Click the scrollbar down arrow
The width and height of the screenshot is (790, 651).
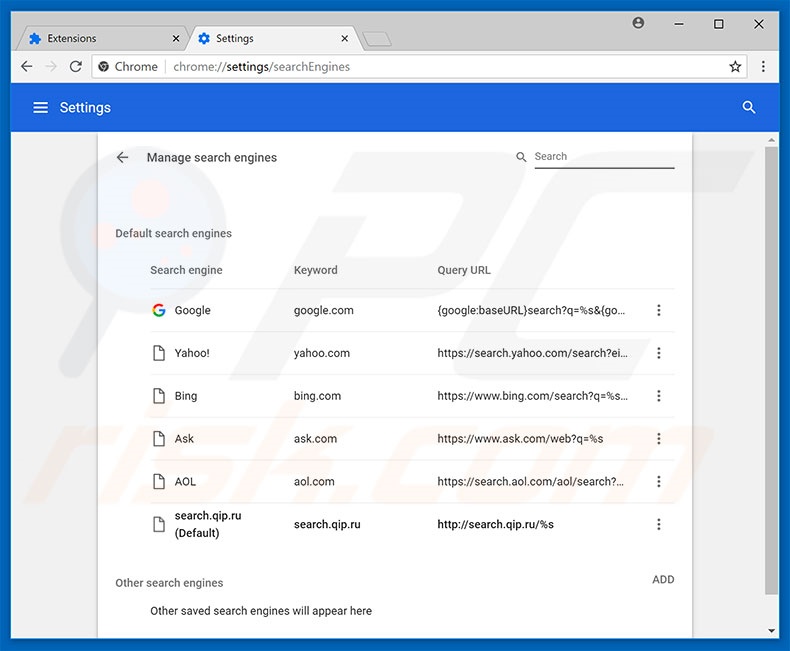click(x=771, y=630)
